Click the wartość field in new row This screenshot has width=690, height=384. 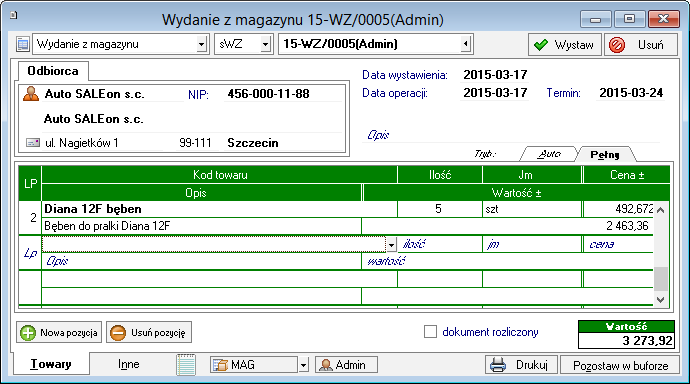pos(507,261)
